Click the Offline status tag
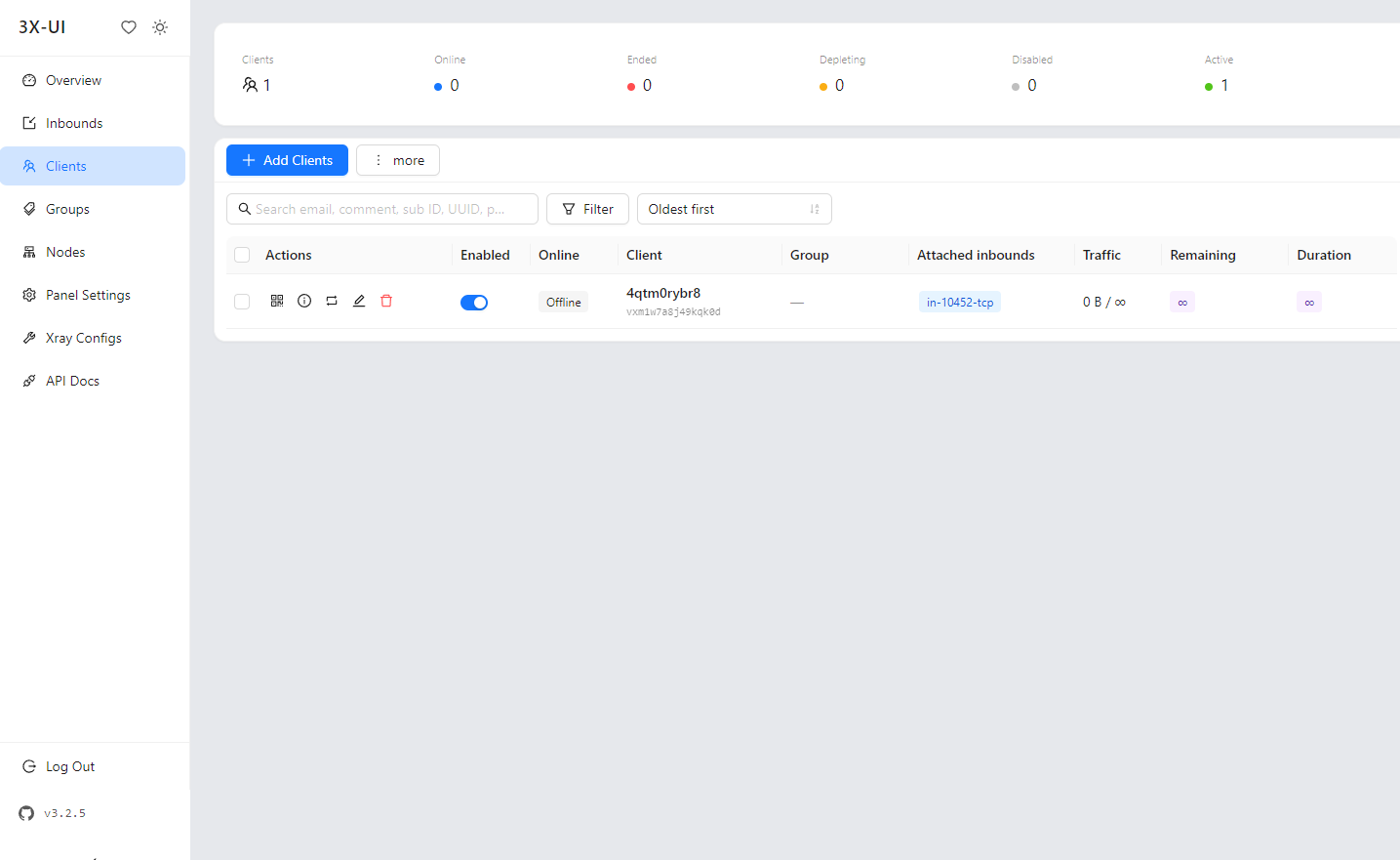Image resolution: width=1400 pixels, height=860 pixels. (x=564, y=303)
